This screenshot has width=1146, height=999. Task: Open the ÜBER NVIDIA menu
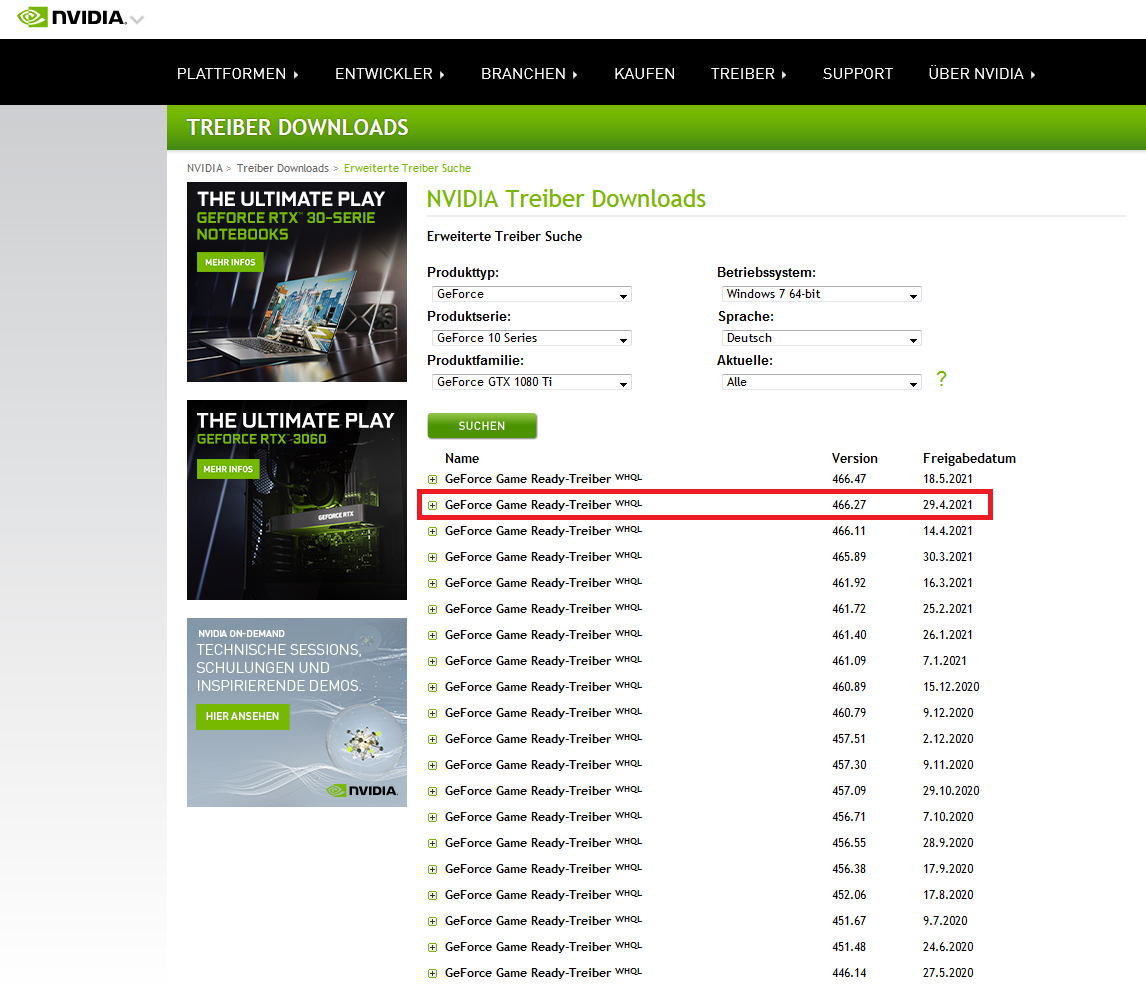coord(982,74)
